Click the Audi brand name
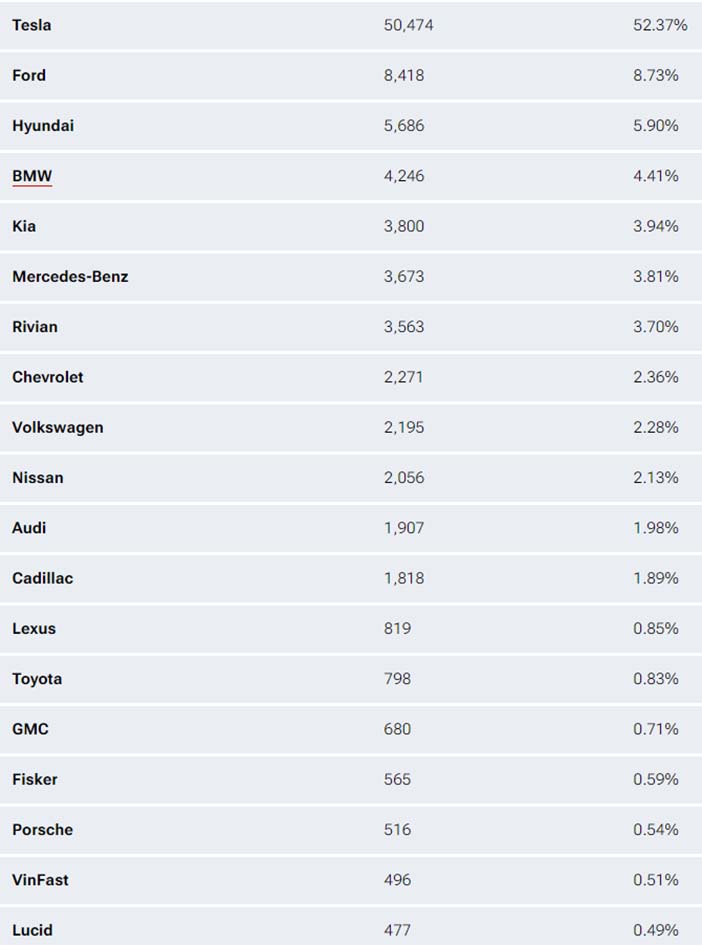Viewport: 702px width, 945px height. [x=29, y=528]
